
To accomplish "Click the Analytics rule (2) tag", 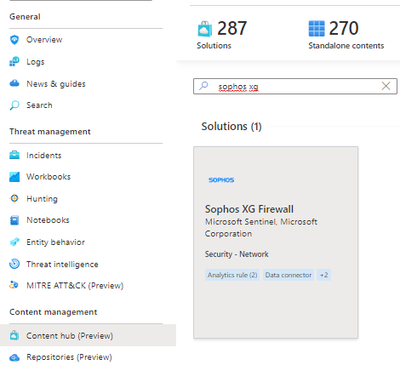I will click(232, 275).
